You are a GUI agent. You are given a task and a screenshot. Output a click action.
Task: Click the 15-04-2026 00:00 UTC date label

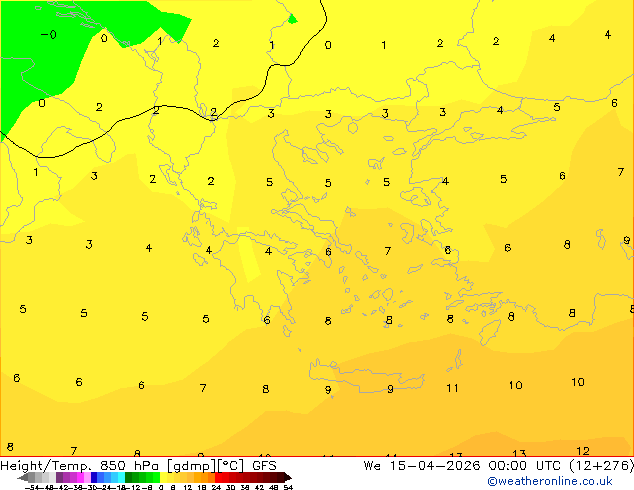coord(475,466)
